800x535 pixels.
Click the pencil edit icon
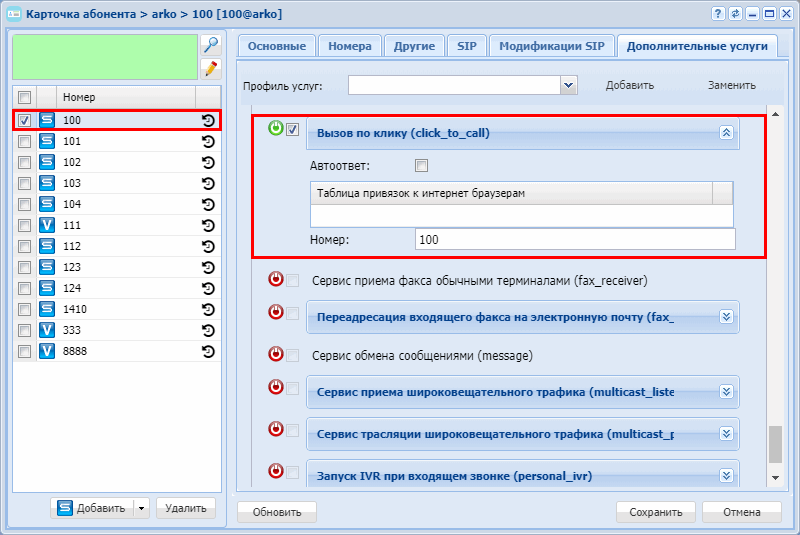(211, 69)
